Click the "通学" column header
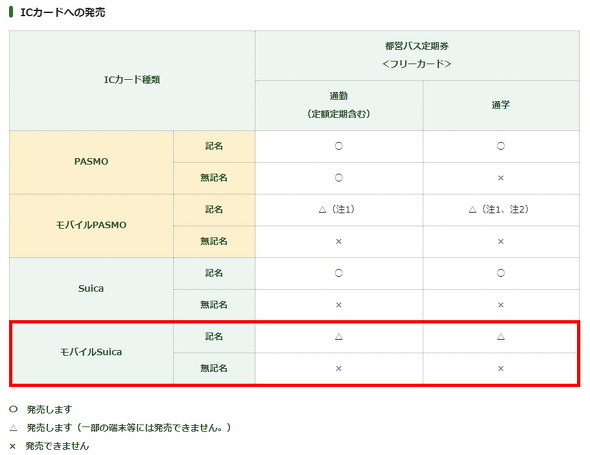This screenshot has height=455, width=590. tap(501, 105)
